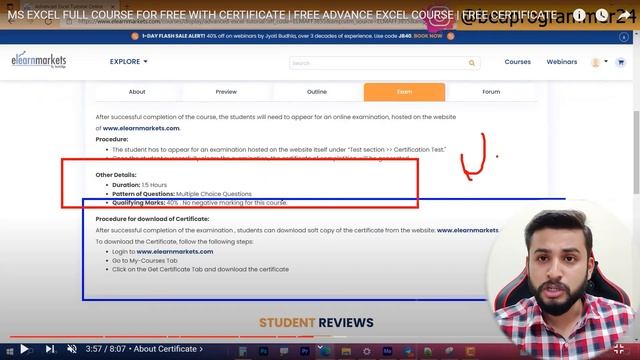The height and width of the screenshot is (360, 640).
Task: Select the orange Exam tab
Action: pyautogui.click(x=404, y=92)
